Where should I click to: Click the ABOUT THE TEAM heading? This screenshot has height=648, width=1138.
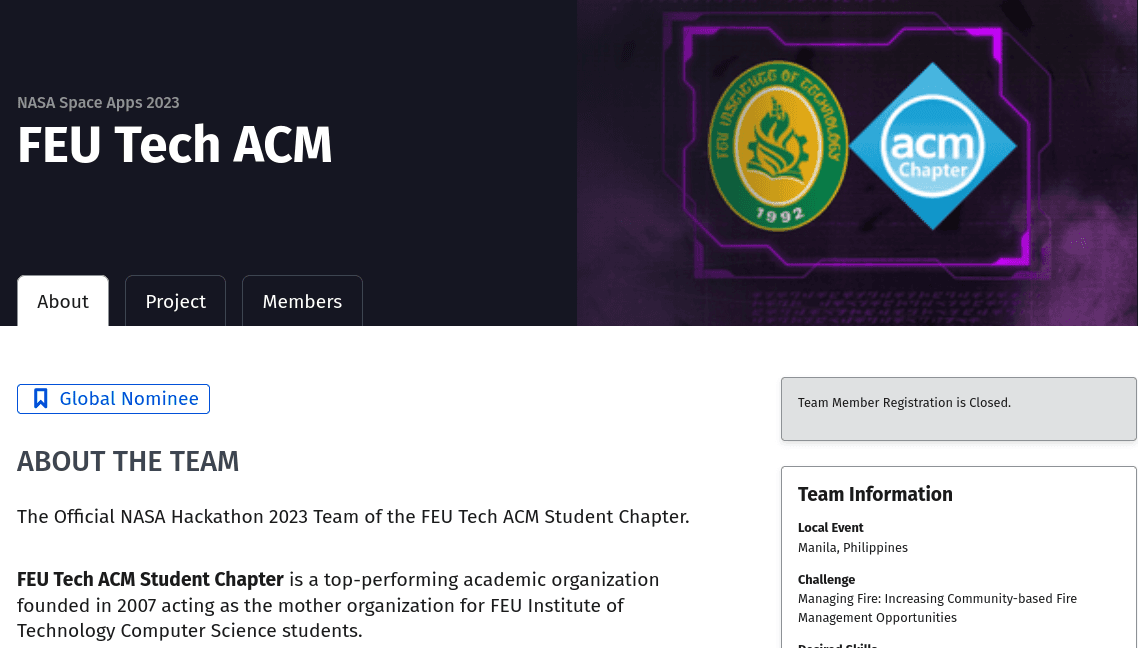128,461
